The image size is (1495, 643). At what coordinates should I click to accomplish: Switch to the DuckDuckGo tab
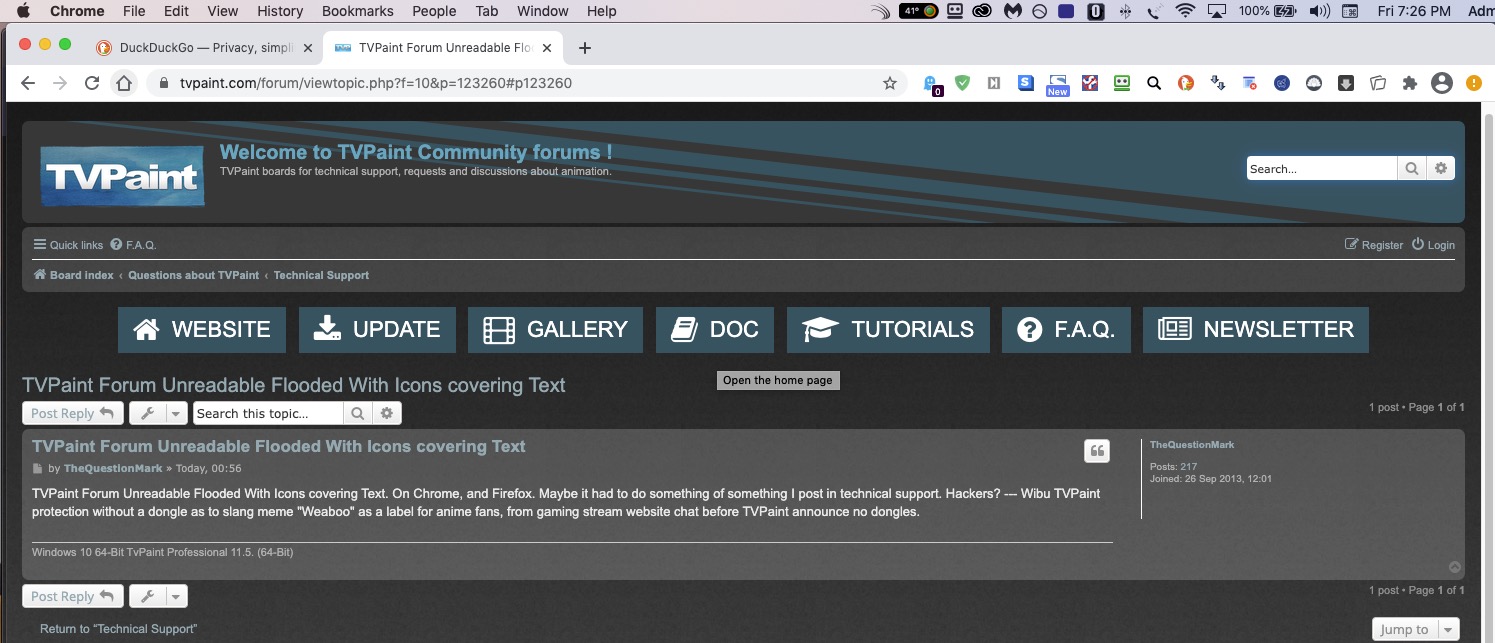coord(204,47)
